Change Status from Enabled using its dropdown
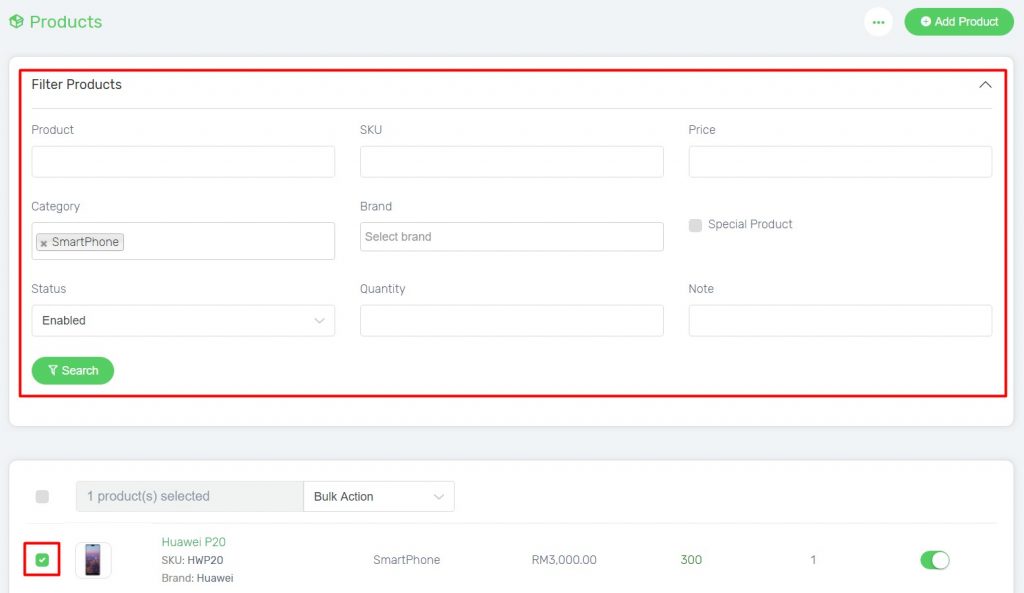Screen dimensions: 1024x593 point(183,320)
